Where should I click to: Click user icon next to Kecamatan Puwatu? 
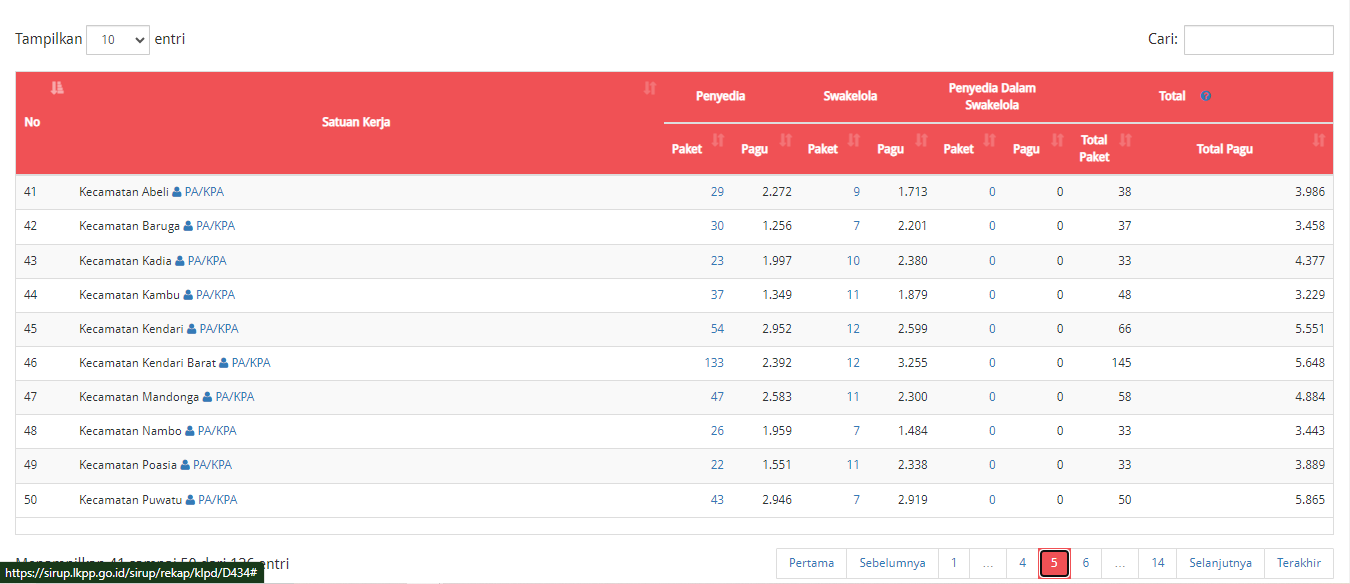click(190, 499)
